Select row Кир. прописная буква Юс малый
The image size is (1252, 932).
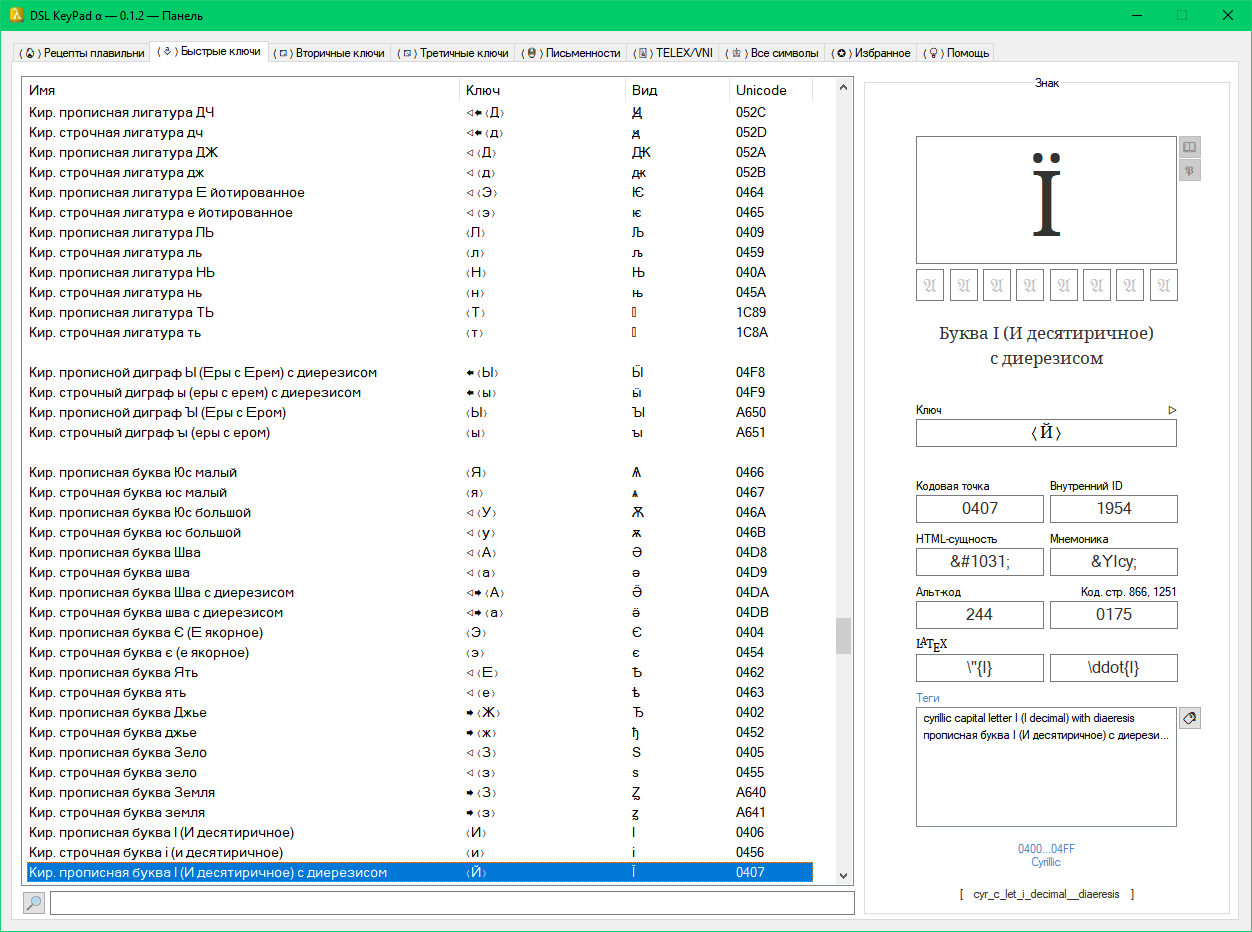tap(419, 472)
